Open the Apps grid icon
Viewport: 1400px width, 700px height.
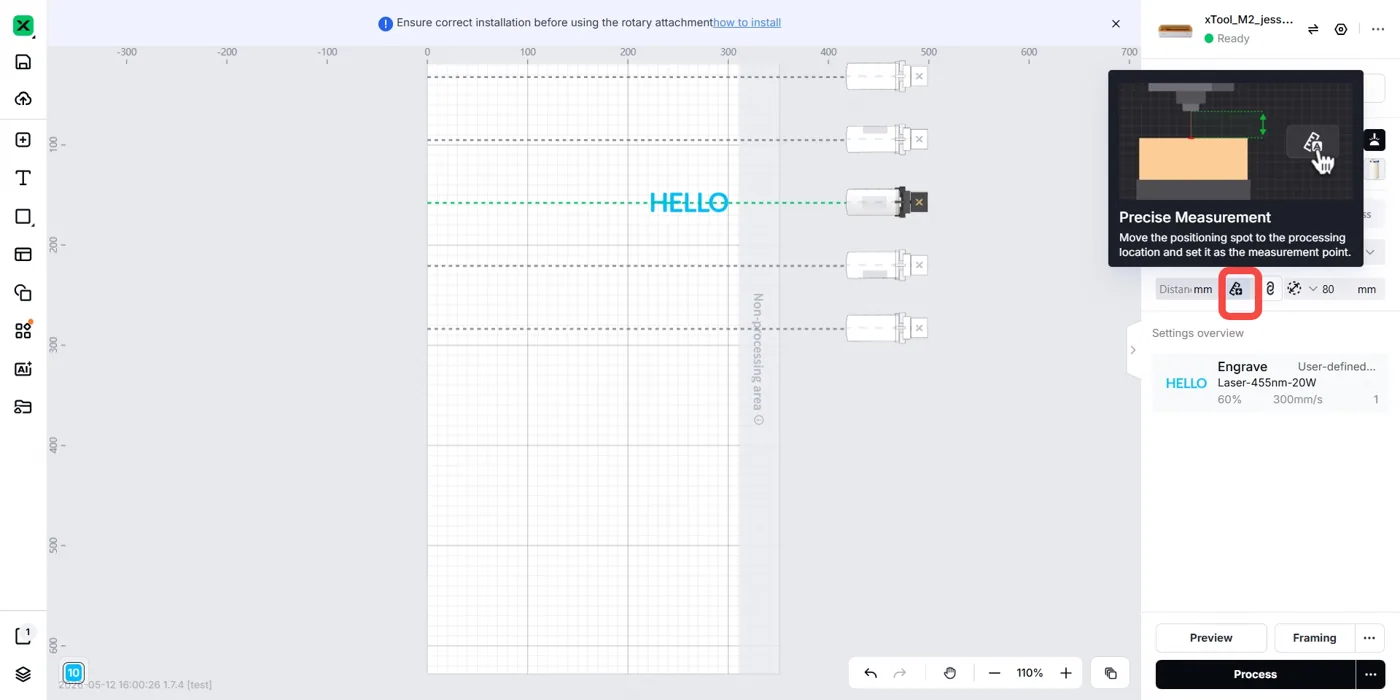coord(23,330)
